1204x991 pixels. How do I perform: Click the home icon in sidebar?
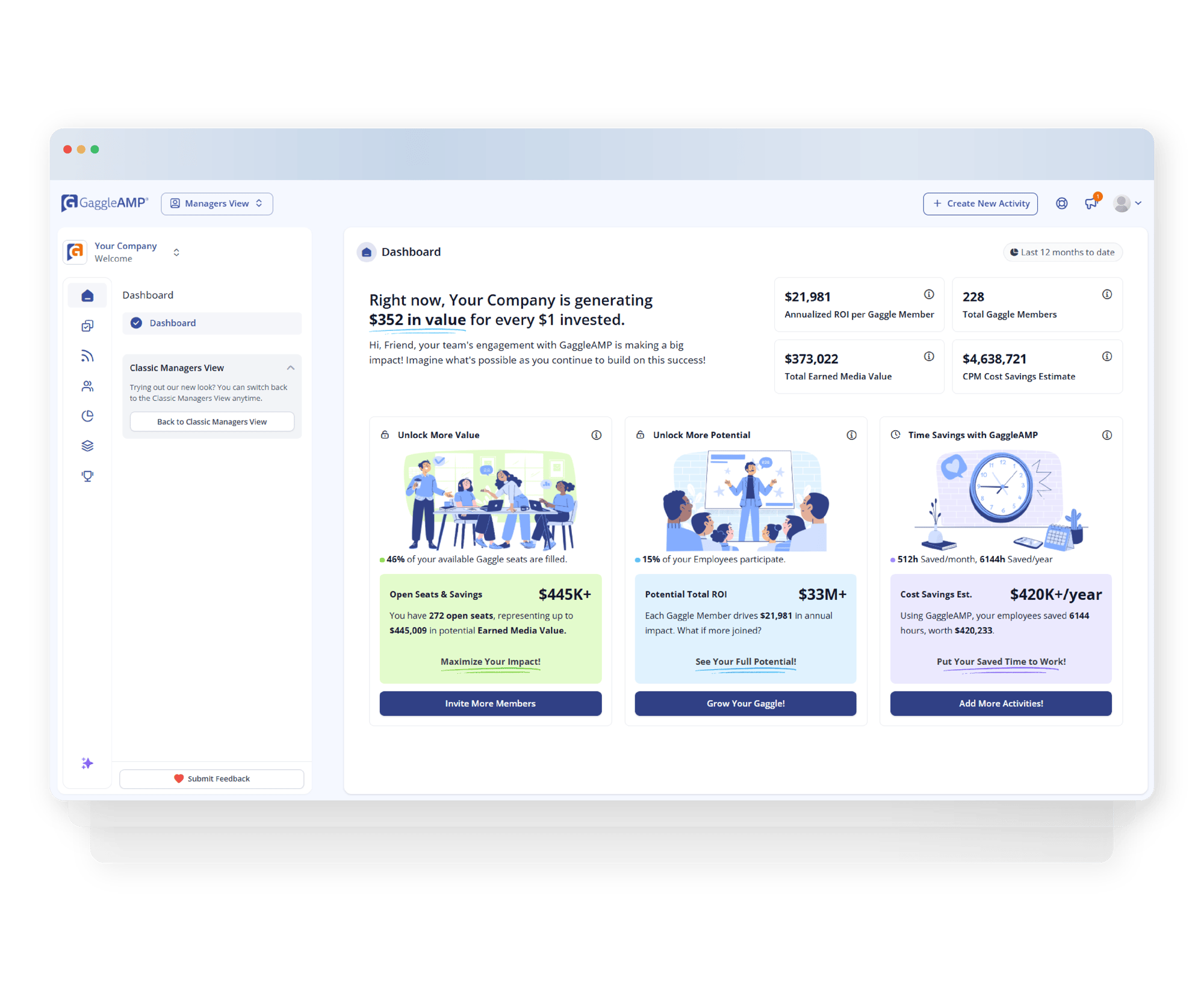click(87, 295)
